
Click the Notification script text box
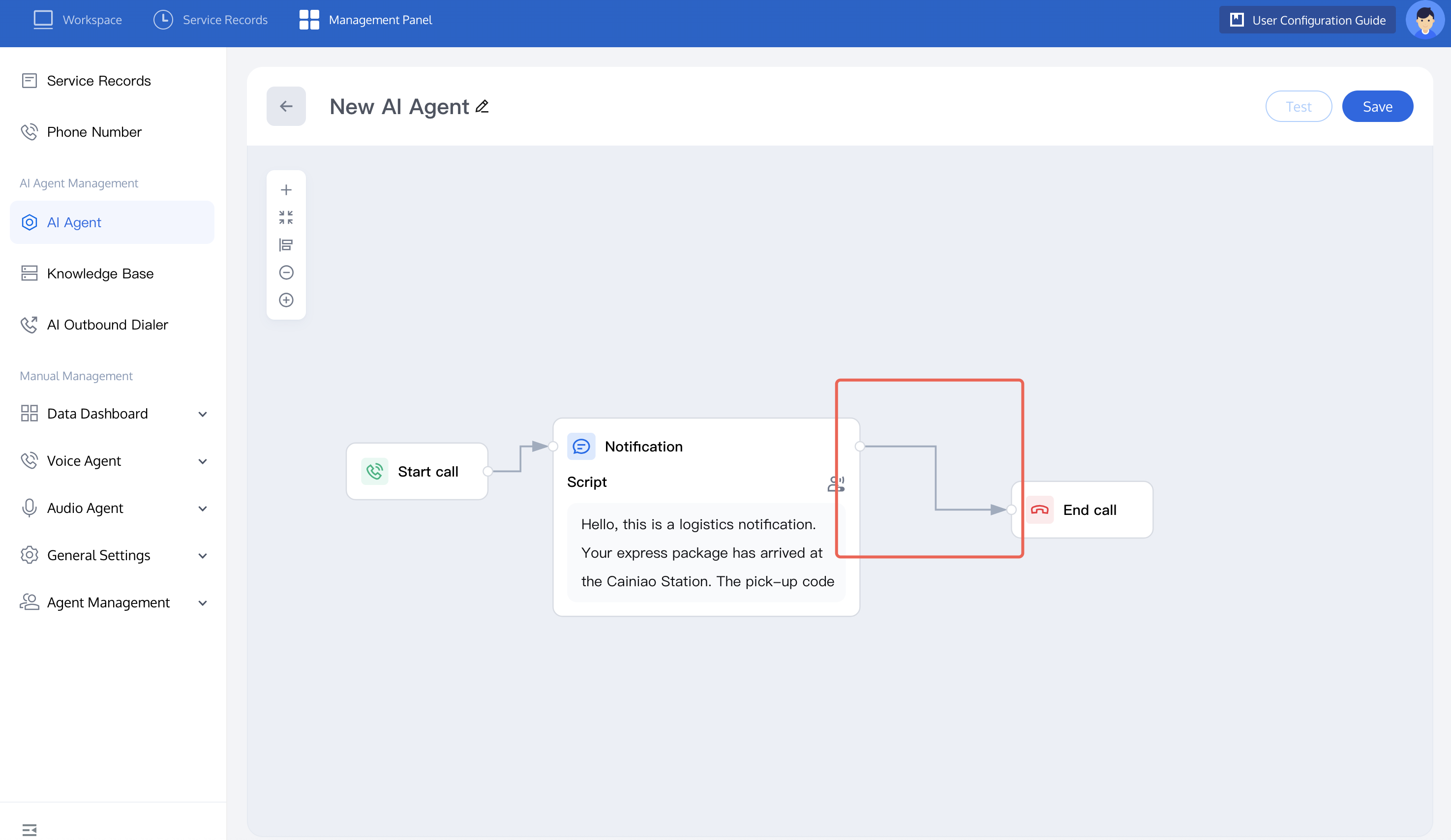tap(706, 553)
